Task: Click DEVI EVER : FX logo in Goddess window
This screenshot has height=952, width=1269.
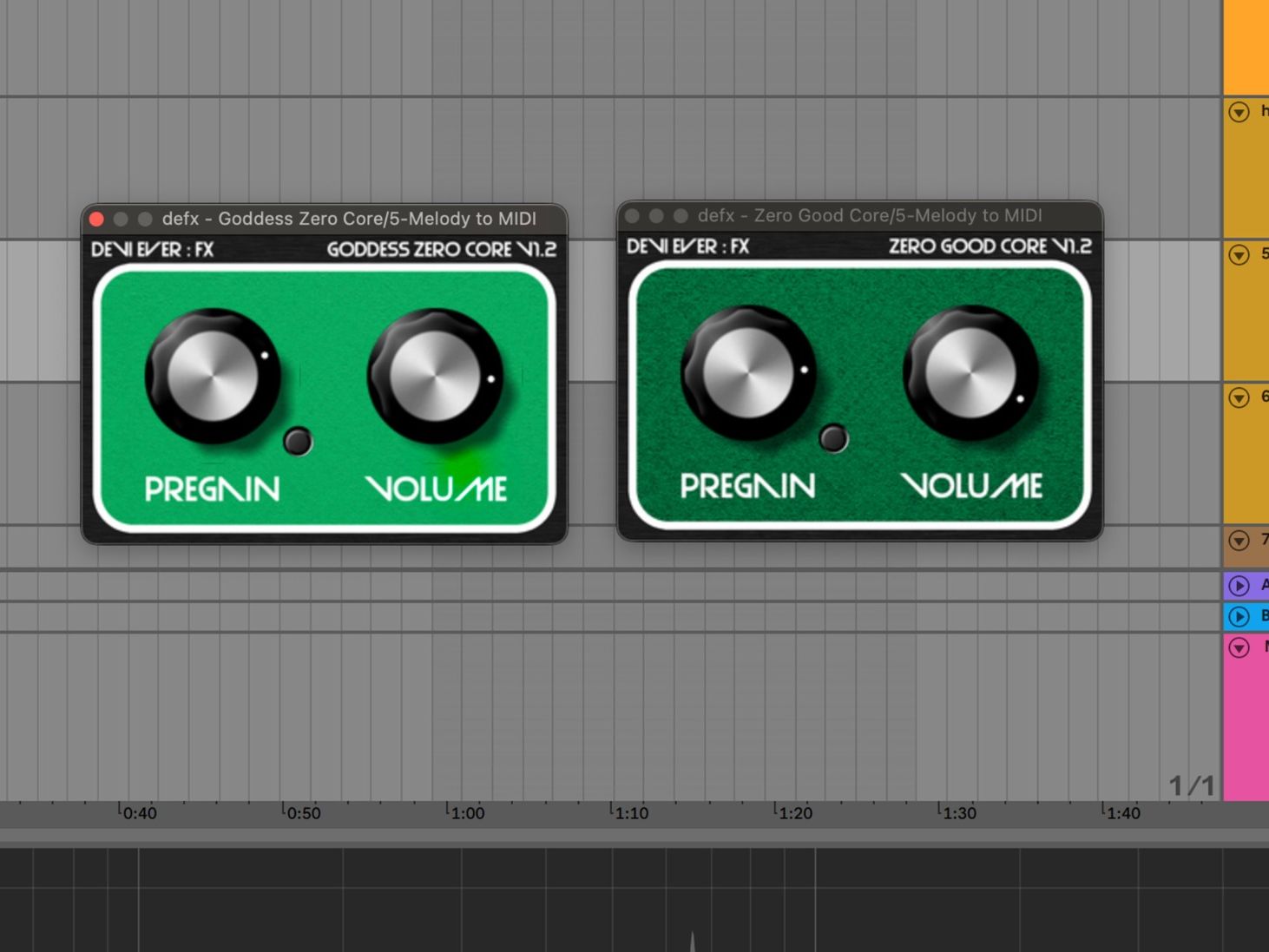Action: click(x=153, y=250)
